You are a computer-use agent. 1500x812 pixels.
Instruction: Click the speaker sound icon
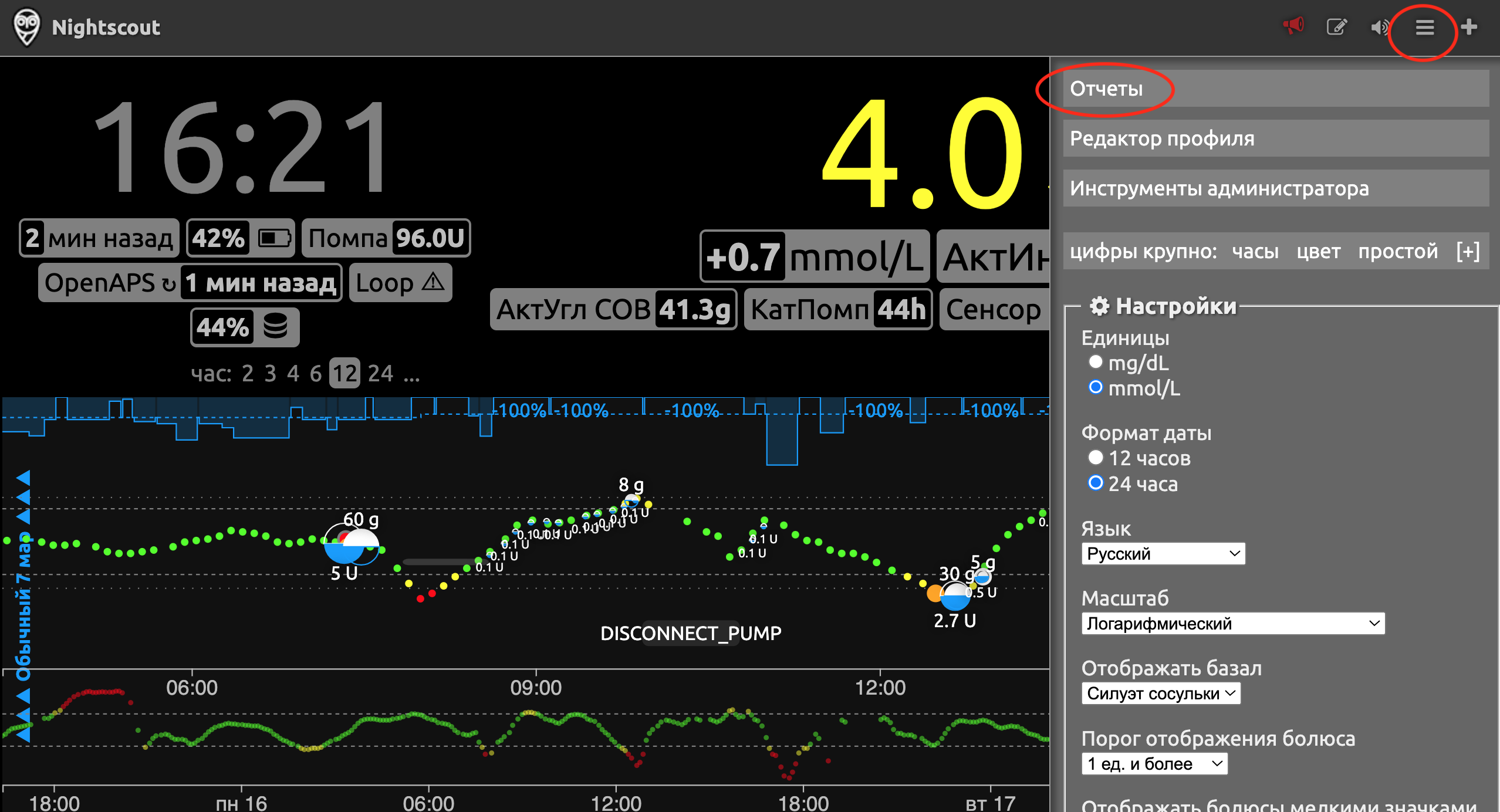pos(1380,27)
